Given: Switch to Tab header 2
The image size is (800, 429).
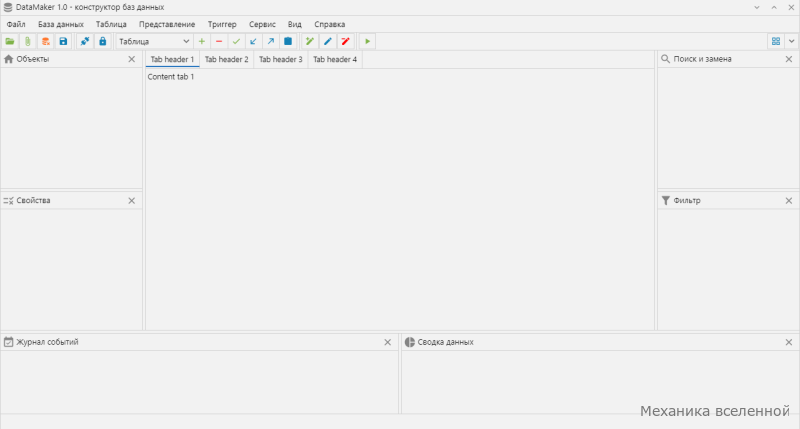Looking at the screenshot, I should [227, 59].
